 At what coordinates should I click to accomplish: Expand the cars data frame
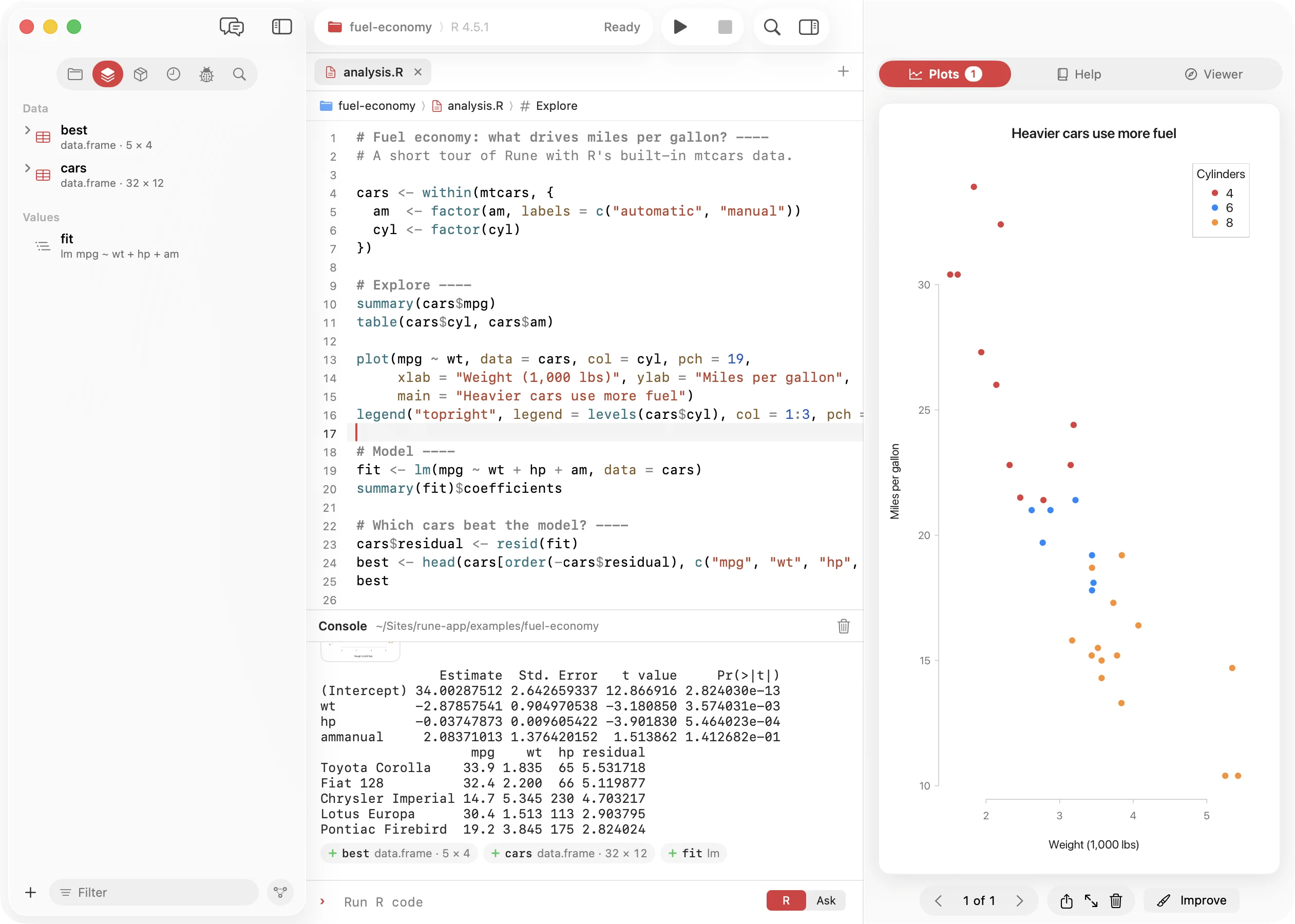click(27, 168)
